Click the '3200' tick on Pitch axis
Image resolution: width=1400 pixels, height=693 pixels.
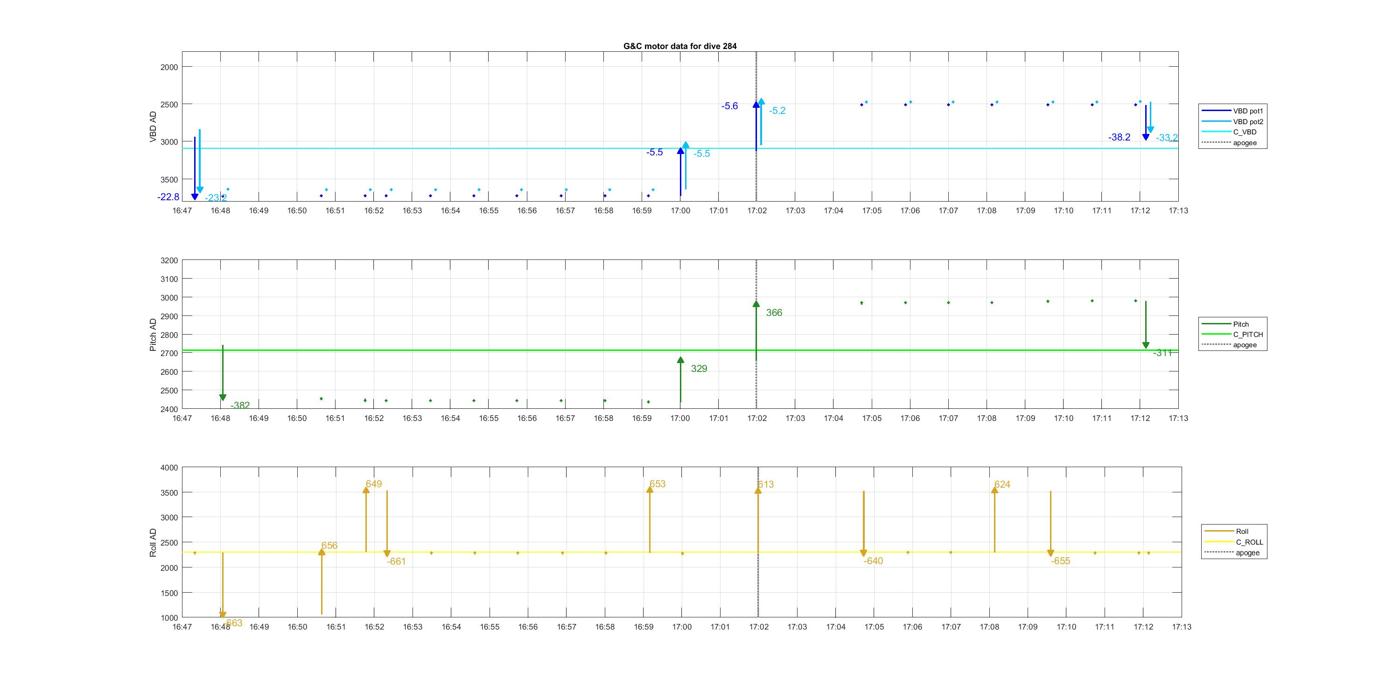point(168,260)
